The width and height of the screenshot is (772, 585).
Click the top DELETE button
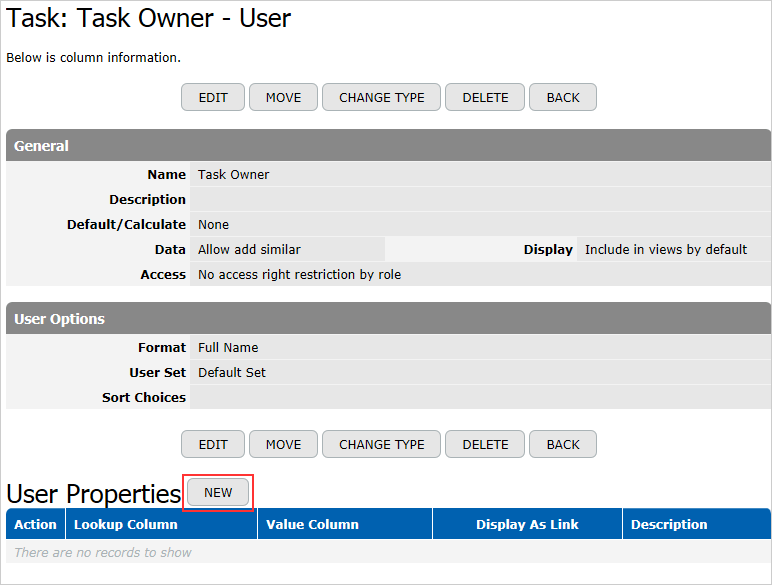point(485,98)
